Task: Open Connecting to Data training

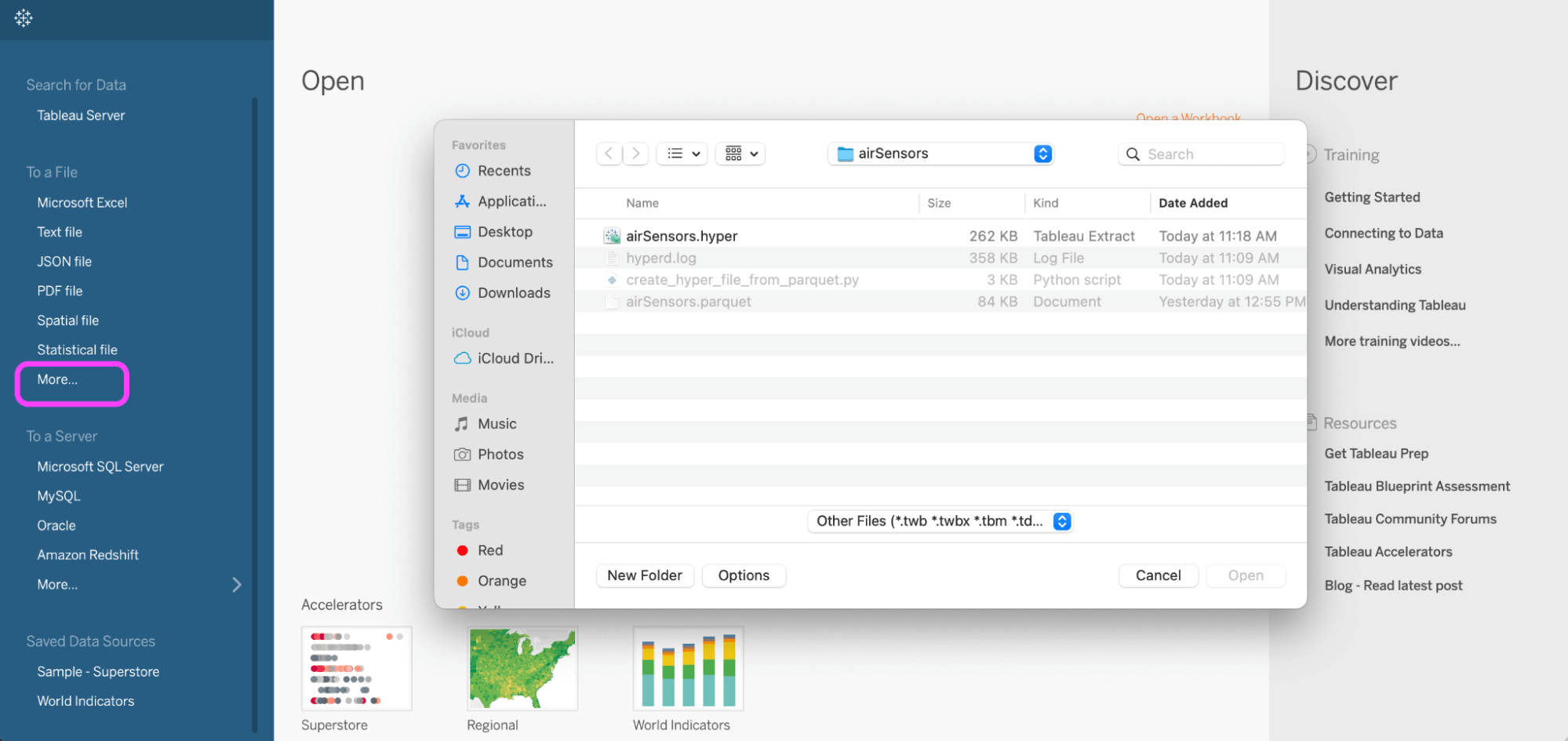Action: pos(1384,234)
